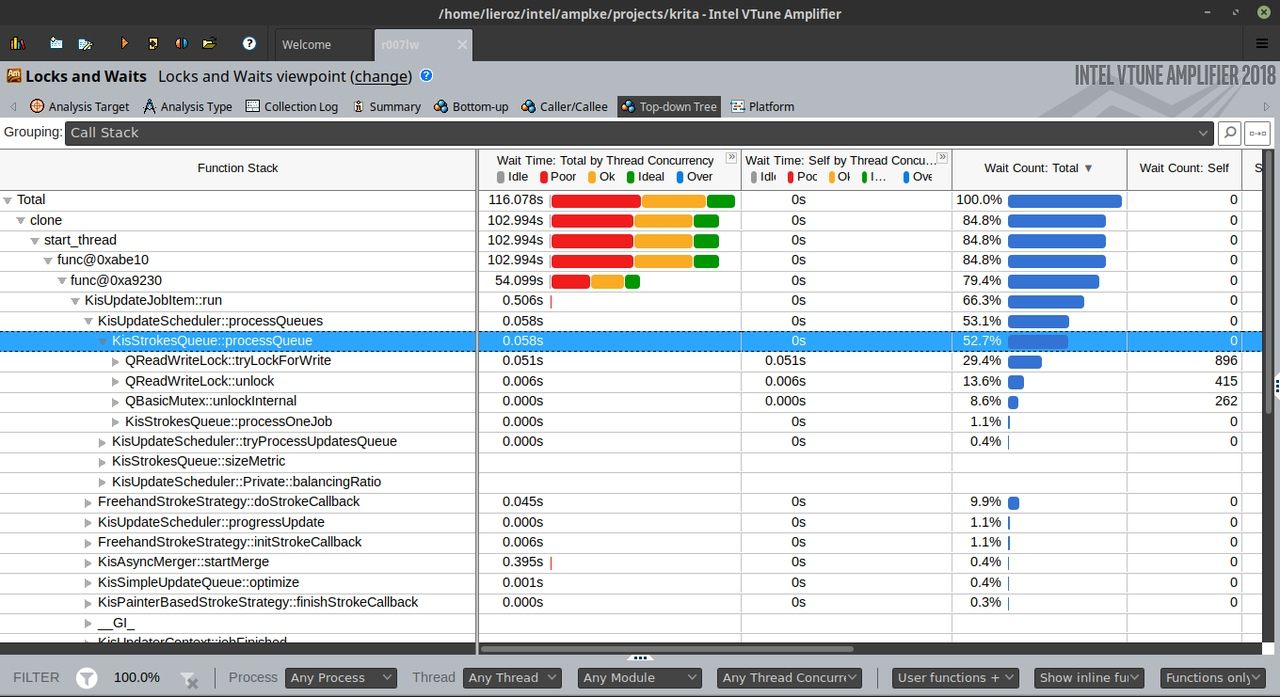
Task: Open Project Properties from the toolbar icon
Action: (86, 44)
